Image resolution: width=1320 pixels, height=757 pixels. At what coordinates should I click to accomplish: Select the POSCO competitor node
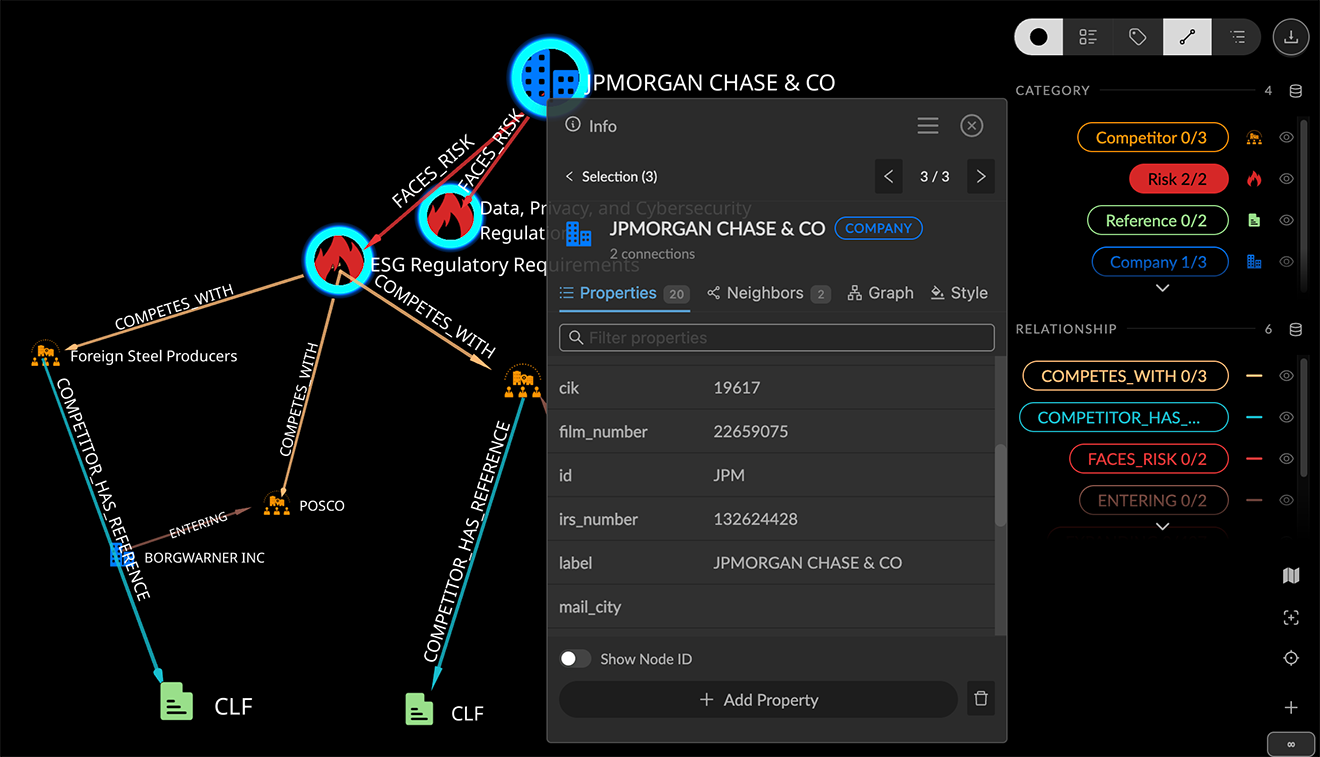pyautogui.click(x=276, y=504)
